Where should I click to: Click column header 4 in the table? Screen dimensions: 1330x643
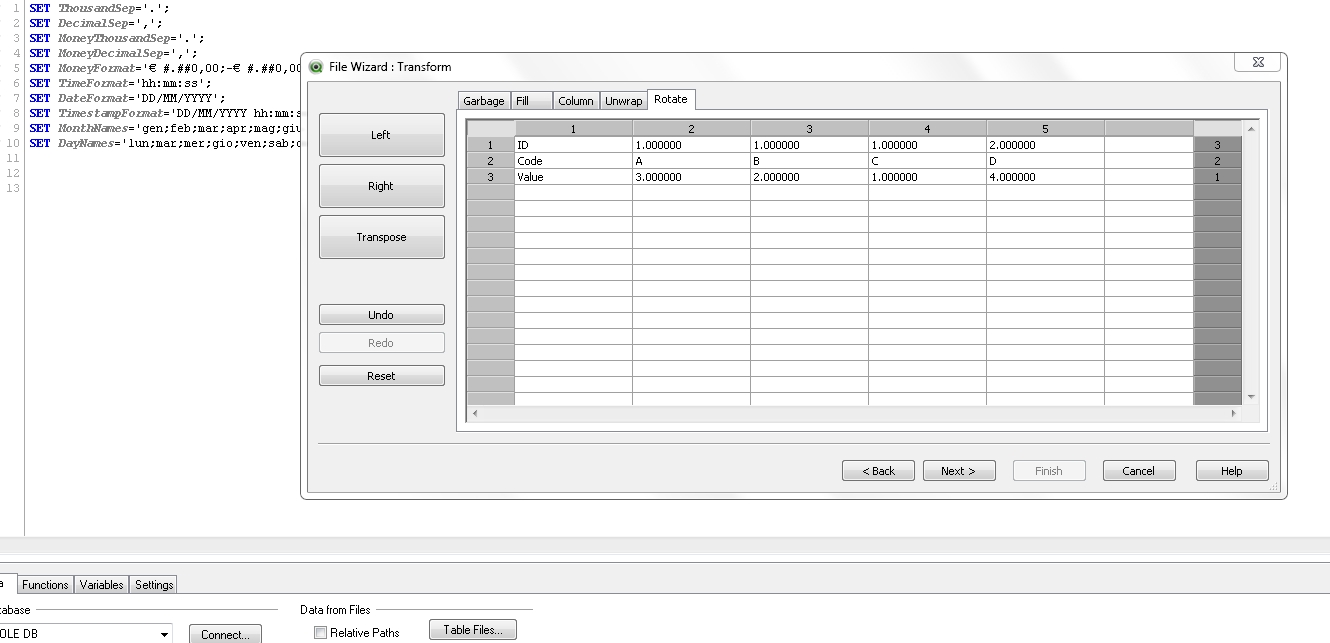click(927, 129)
